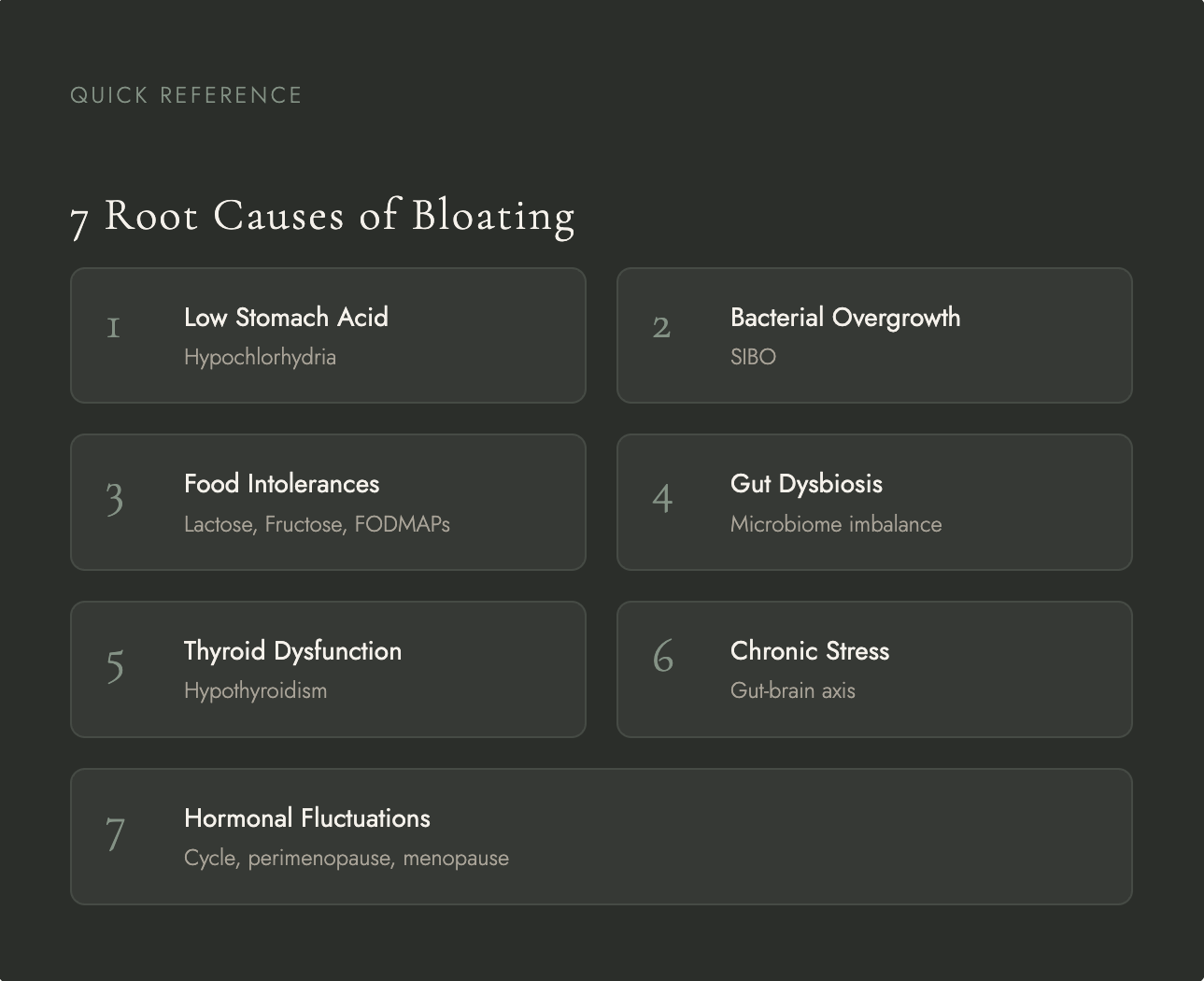Click the number 2 beside Bacterial Overgrowth
This screenshot has height=981, width=1204.
[661, 328]
